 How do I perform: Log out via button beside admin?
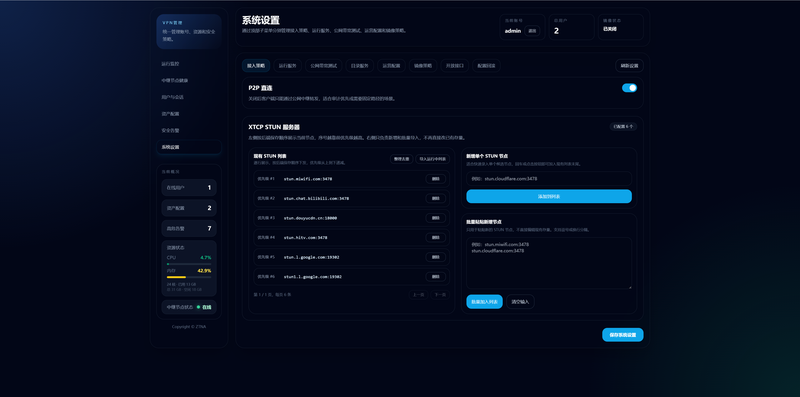(532, 31)
